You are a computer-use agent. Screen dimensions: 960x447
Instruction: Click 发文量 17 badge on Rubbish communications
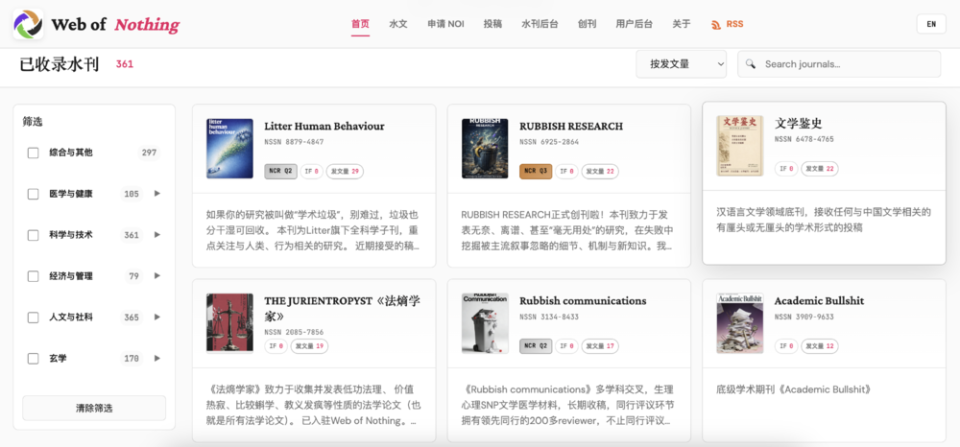pyautogui.click(x=600, y=347)
